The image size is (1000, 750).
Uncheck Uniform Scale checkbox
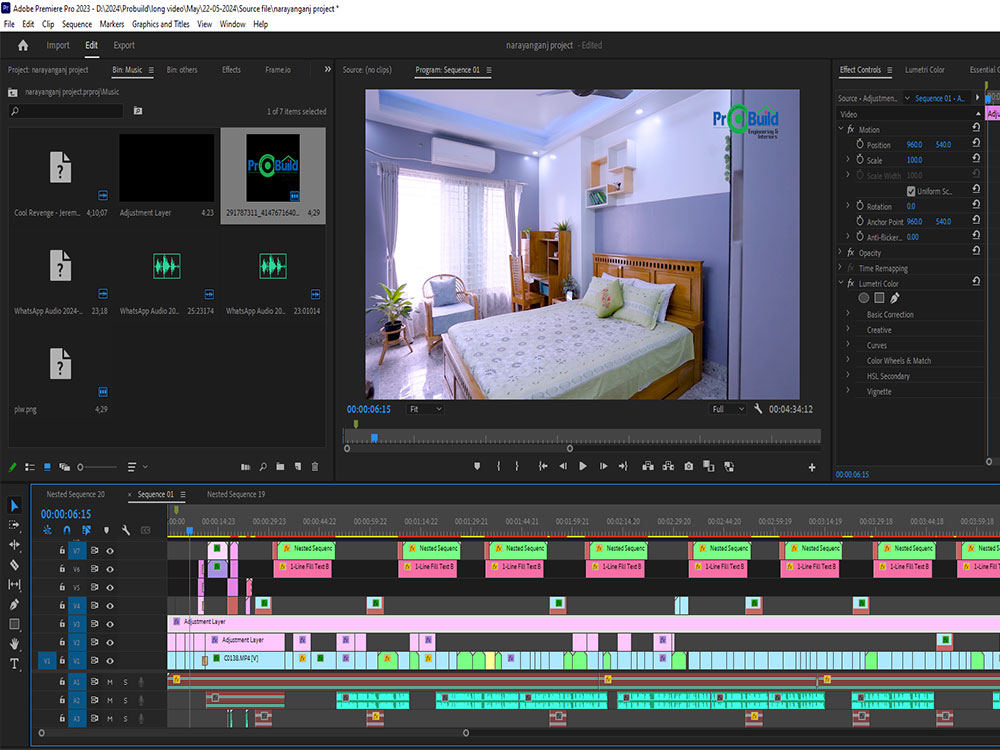[x=911, y=191]
